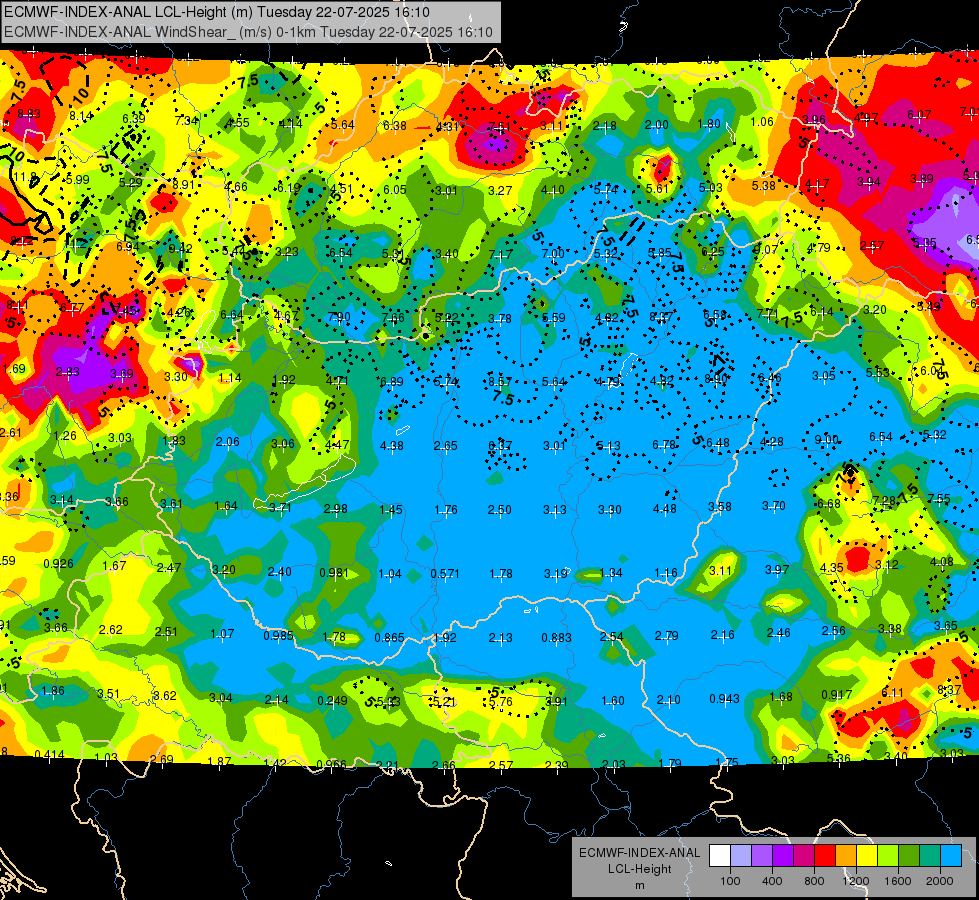Click the wind shear value 1.06
Image resolution: width=979 pixels, height=900 pixels.
coord(762,122)
